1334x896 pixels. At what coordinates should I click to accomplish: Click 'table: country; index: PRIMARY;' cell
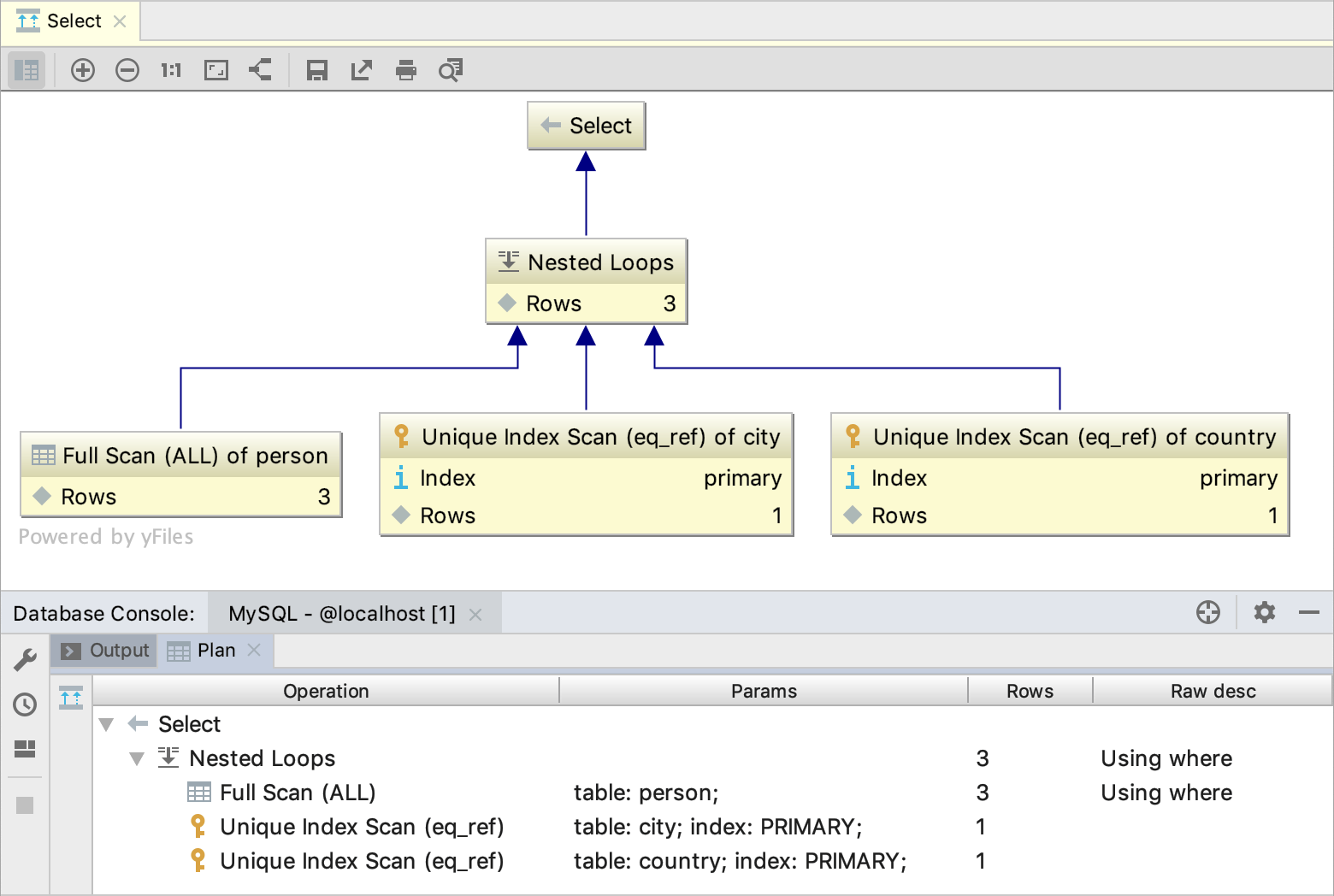tap(740, 862)
